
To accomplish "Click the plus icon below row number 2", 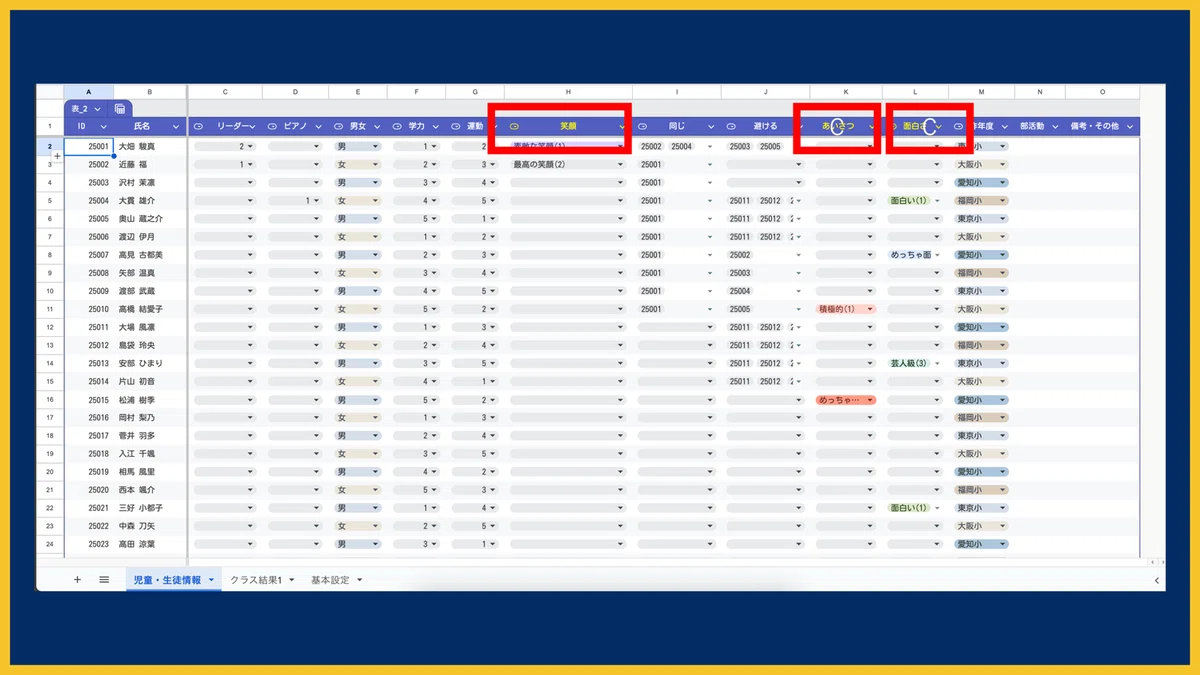I will click(x=57, y=156).
